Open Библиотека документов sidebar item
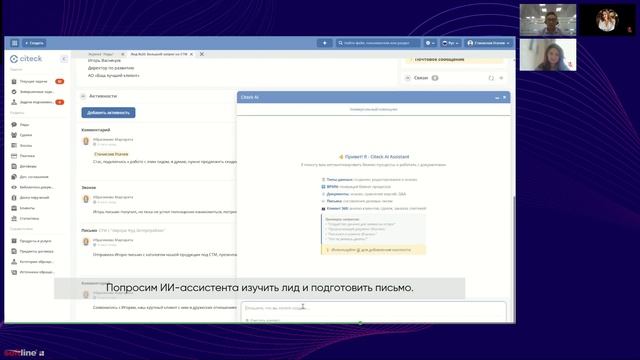The height and width of the screenshot is (360, 640). point(37,187)
